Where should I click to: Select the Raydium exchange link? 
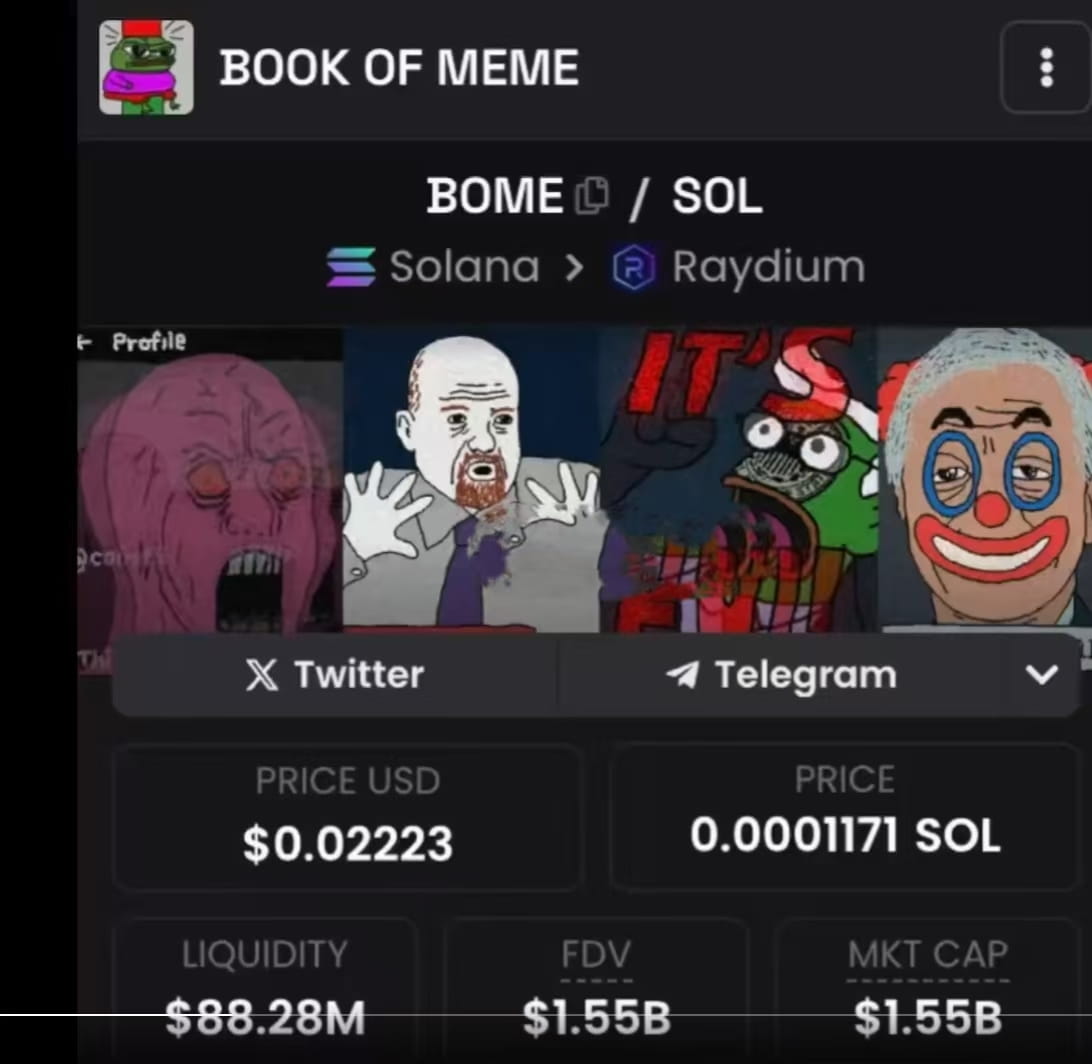pyautogui.click(x=738, y=267)
